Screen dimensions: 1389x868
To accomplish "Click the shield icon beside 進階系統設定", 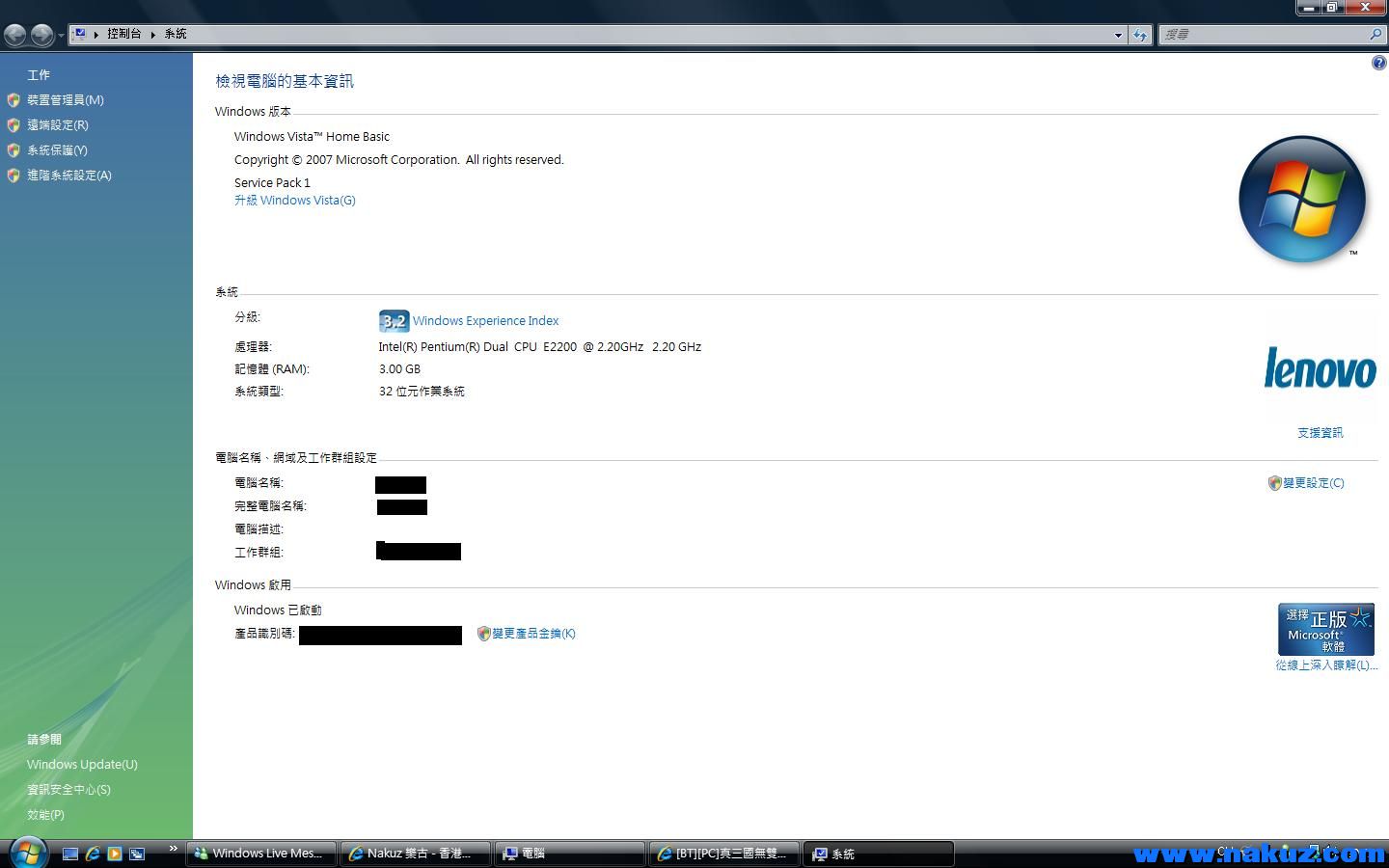I will pyautogui.click(x=14, y=175).
